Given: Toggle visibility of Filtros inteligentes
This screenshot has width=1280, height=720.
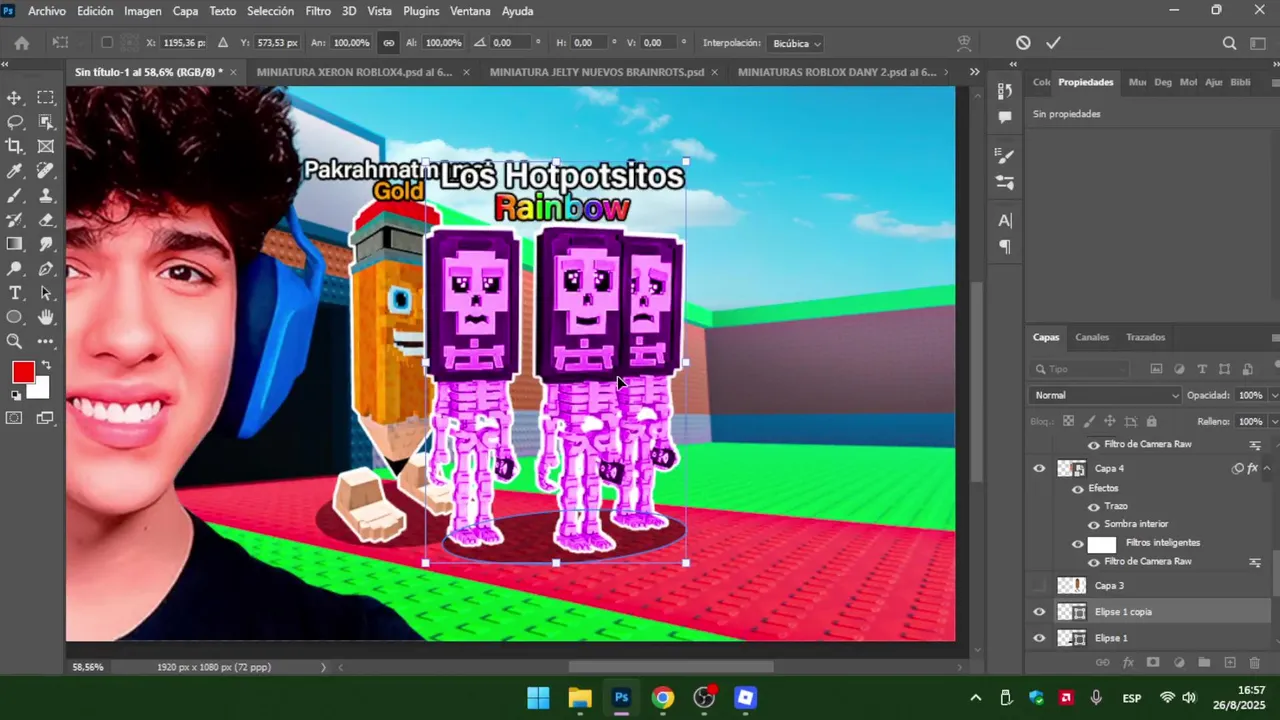Looking at the screenshot, I should (x=1078, y=544).
